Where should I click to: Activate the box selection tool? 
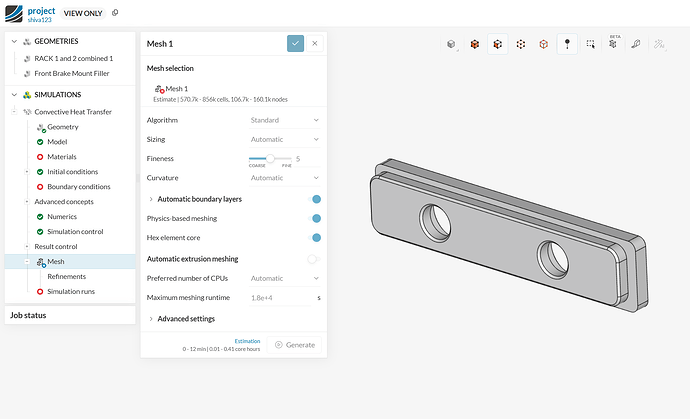591,44
